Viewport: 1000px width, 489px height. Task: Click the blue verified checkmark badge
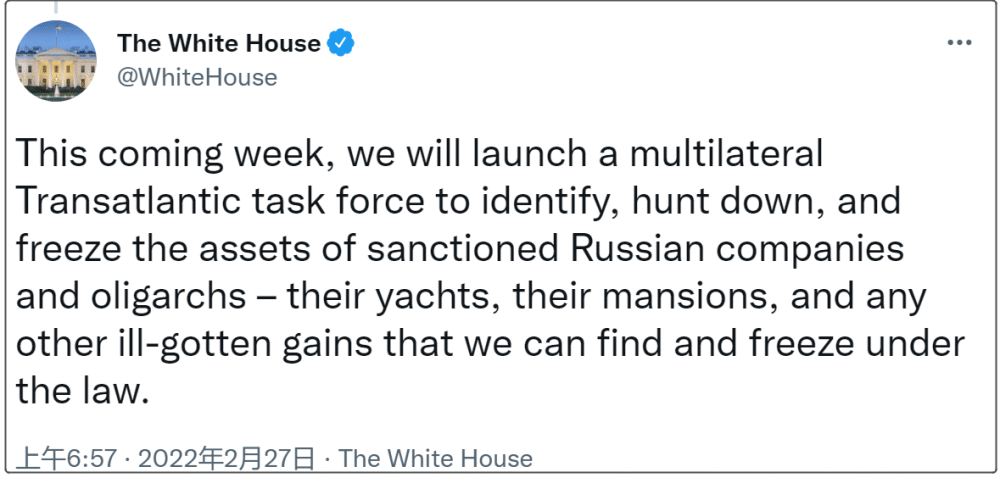click(341, 43)
